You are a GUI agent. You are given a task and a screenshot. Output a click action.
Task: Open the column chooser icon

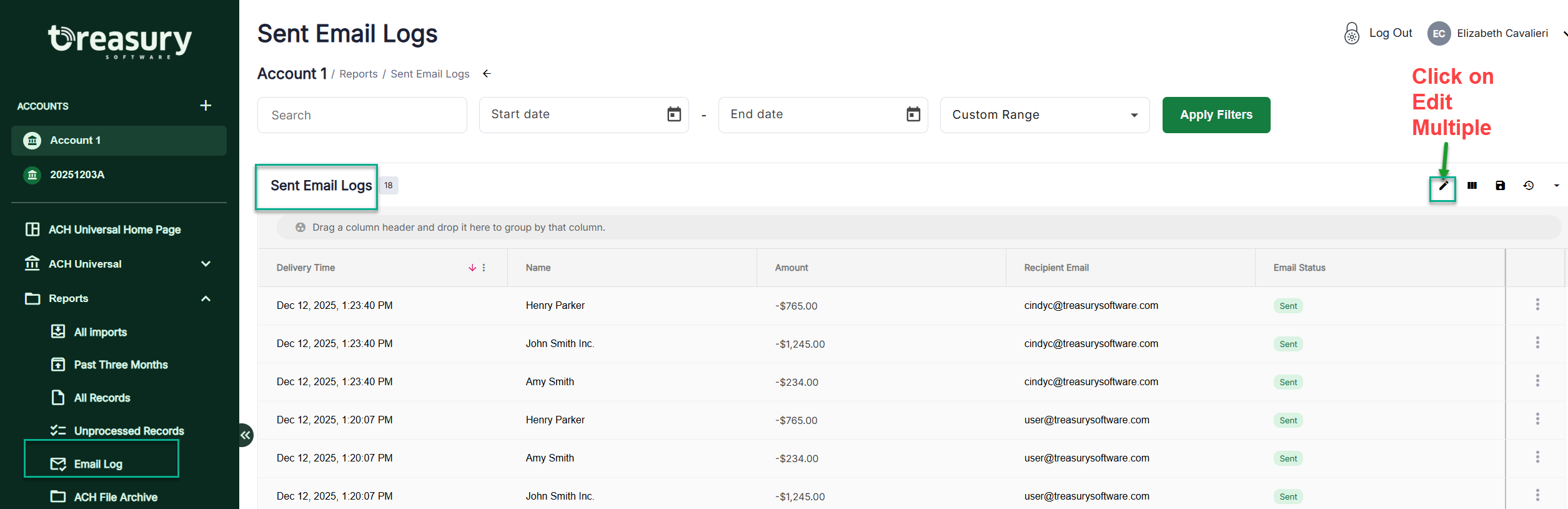tap(1472, 186)
